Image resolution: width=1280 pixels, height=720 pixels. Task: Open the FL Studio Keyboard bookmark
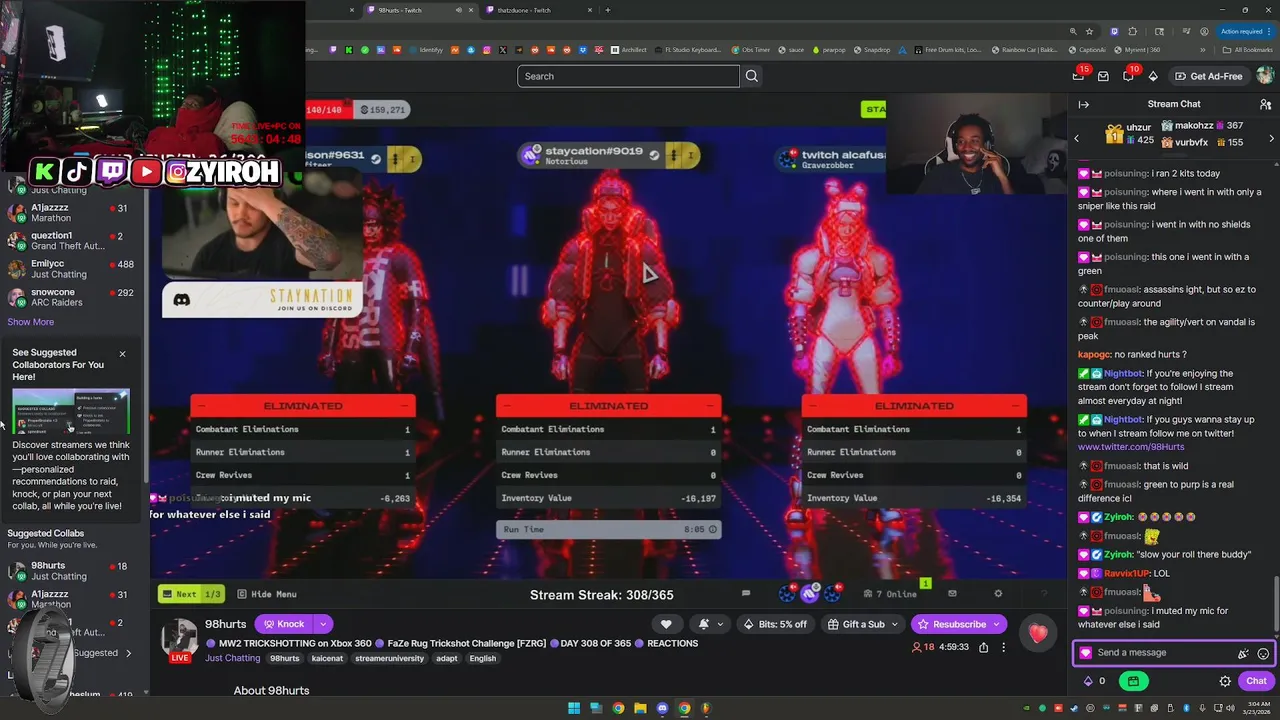[x=686, y=50]
